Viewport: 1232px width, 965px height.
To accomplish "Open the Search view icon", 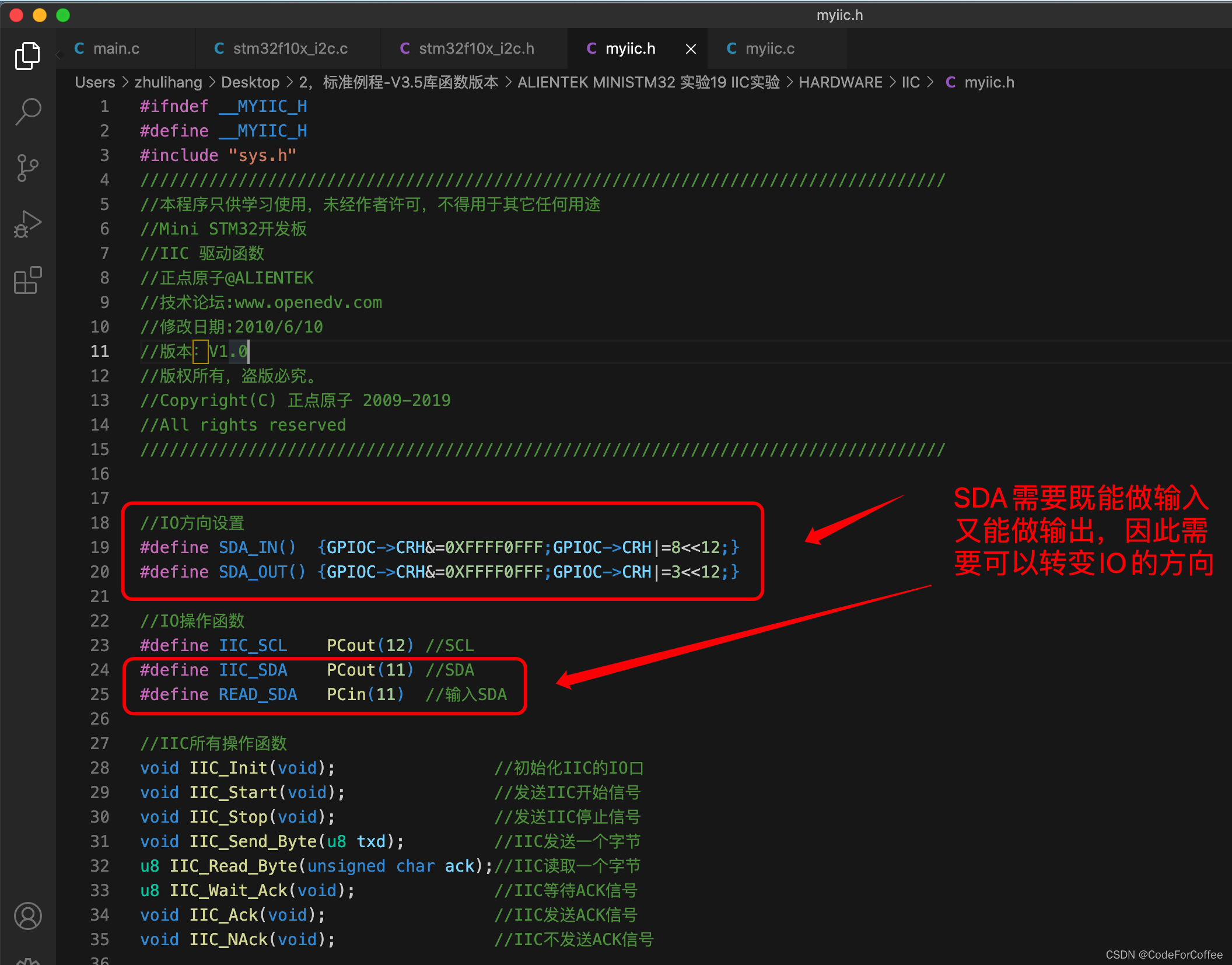I will (x=27, y=111).
